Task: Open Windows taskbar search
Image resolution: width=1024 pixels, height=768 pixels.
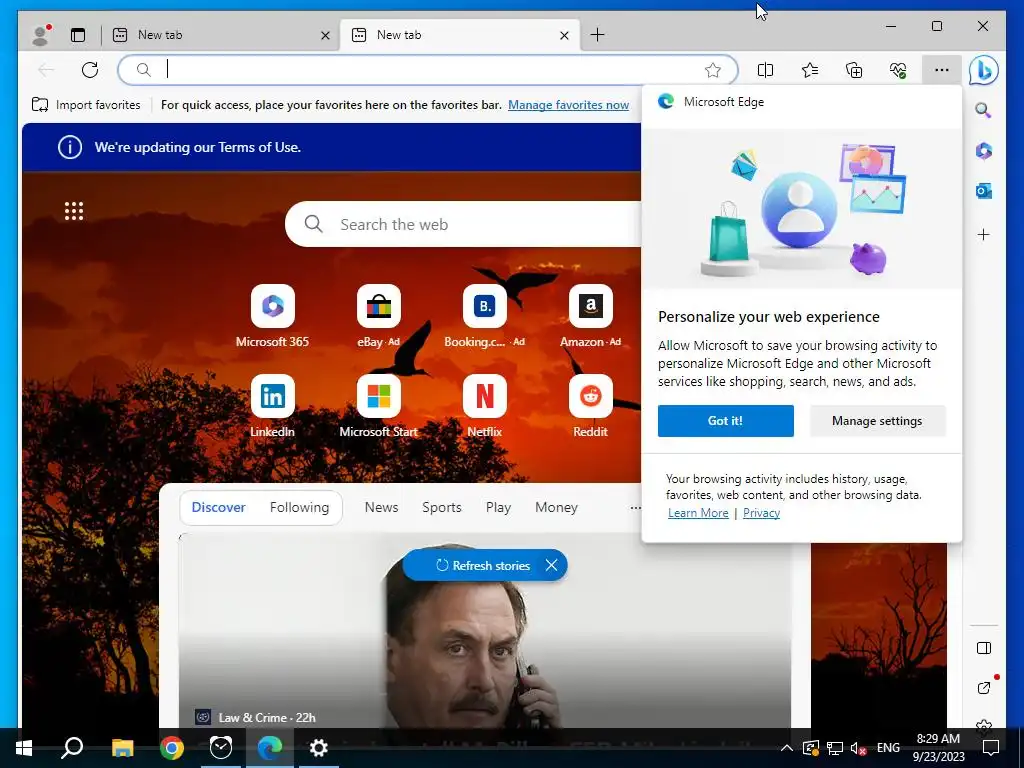Action: [72, 748]
